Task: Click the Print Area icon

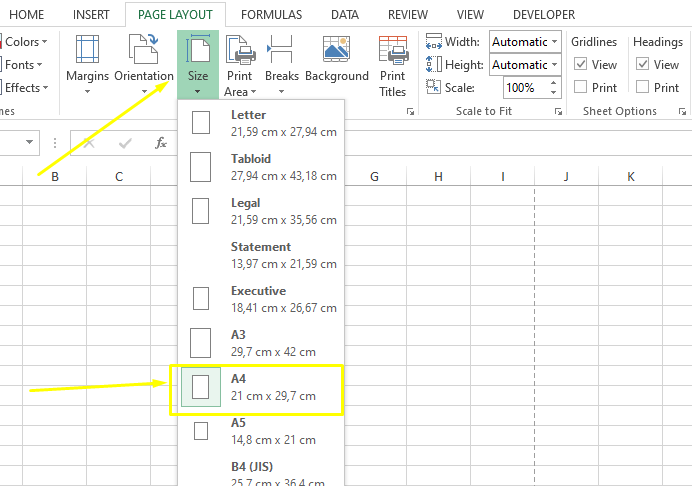Action: coord(241,50)
